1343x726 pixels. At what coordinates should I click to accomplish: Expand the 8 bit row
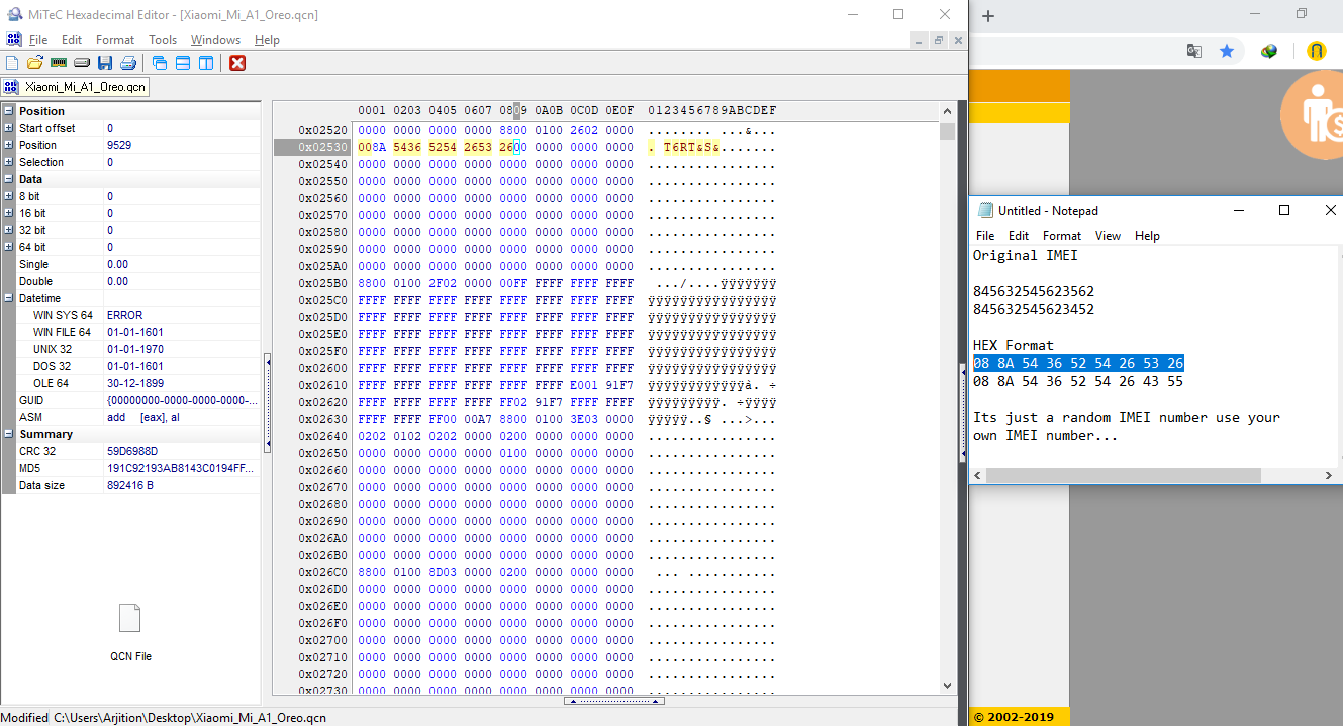[9, 196]
